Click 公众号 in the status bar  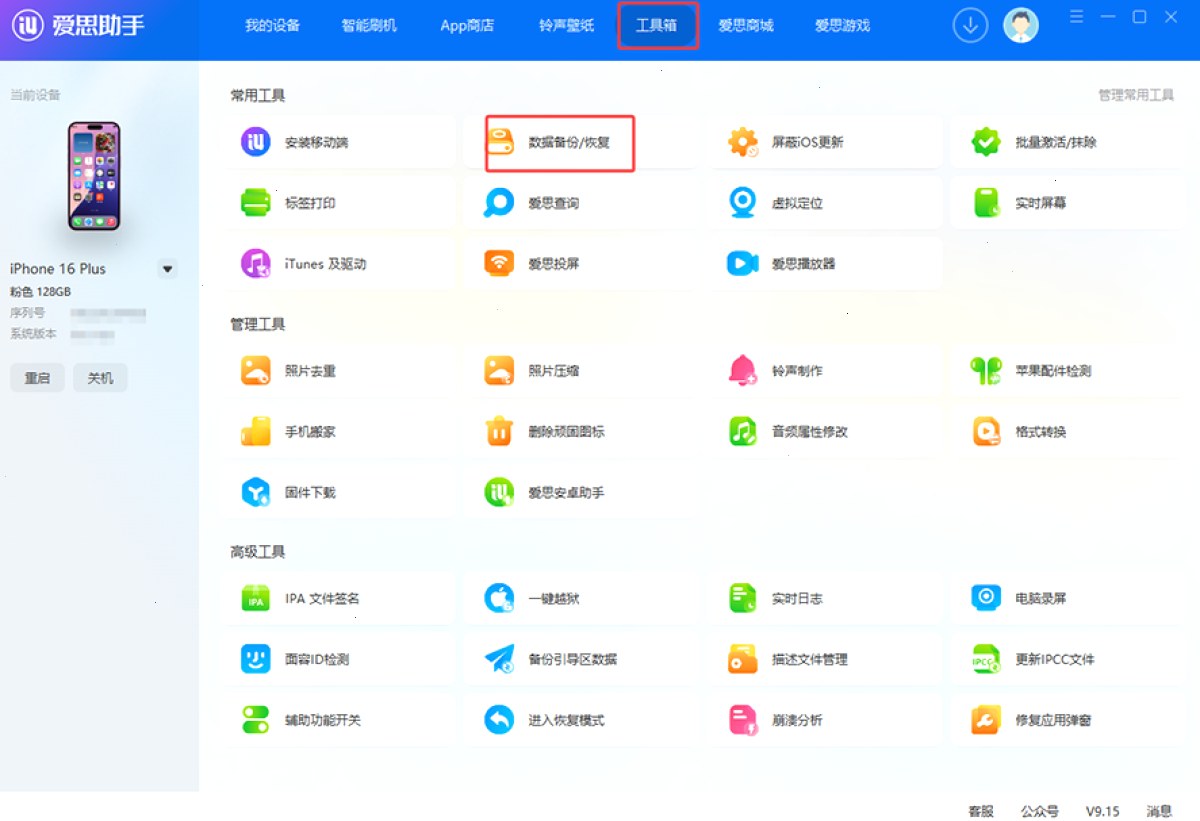tap(1040, 811)
